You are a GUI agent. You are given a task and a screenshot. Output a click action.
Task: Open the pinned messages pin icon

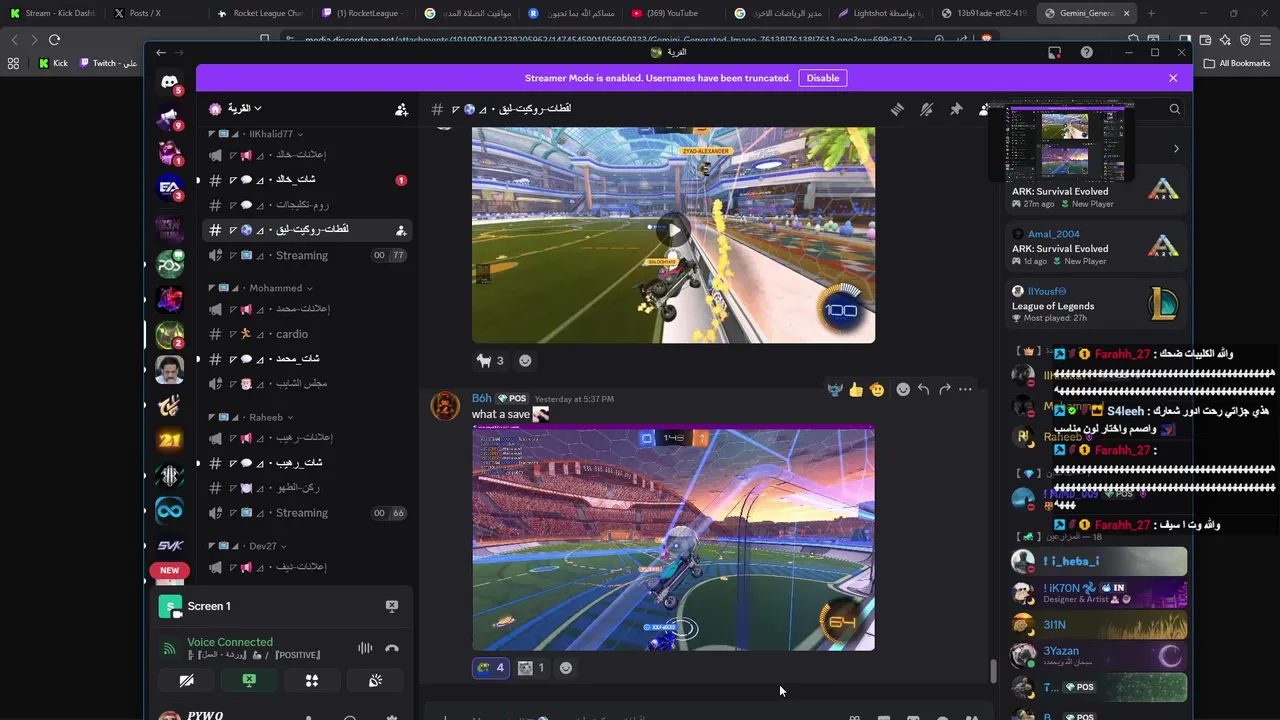(956, 109)
